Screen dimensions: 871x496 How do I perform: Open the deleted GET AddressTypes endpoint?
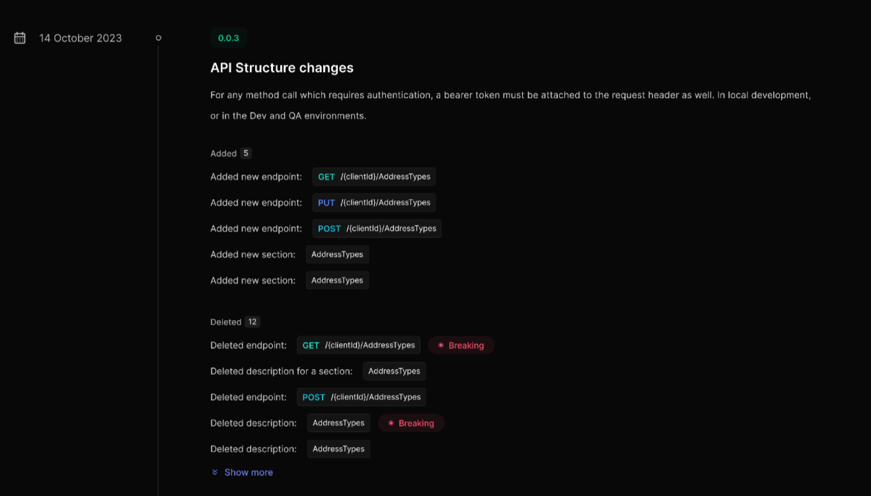pos(358,346)
